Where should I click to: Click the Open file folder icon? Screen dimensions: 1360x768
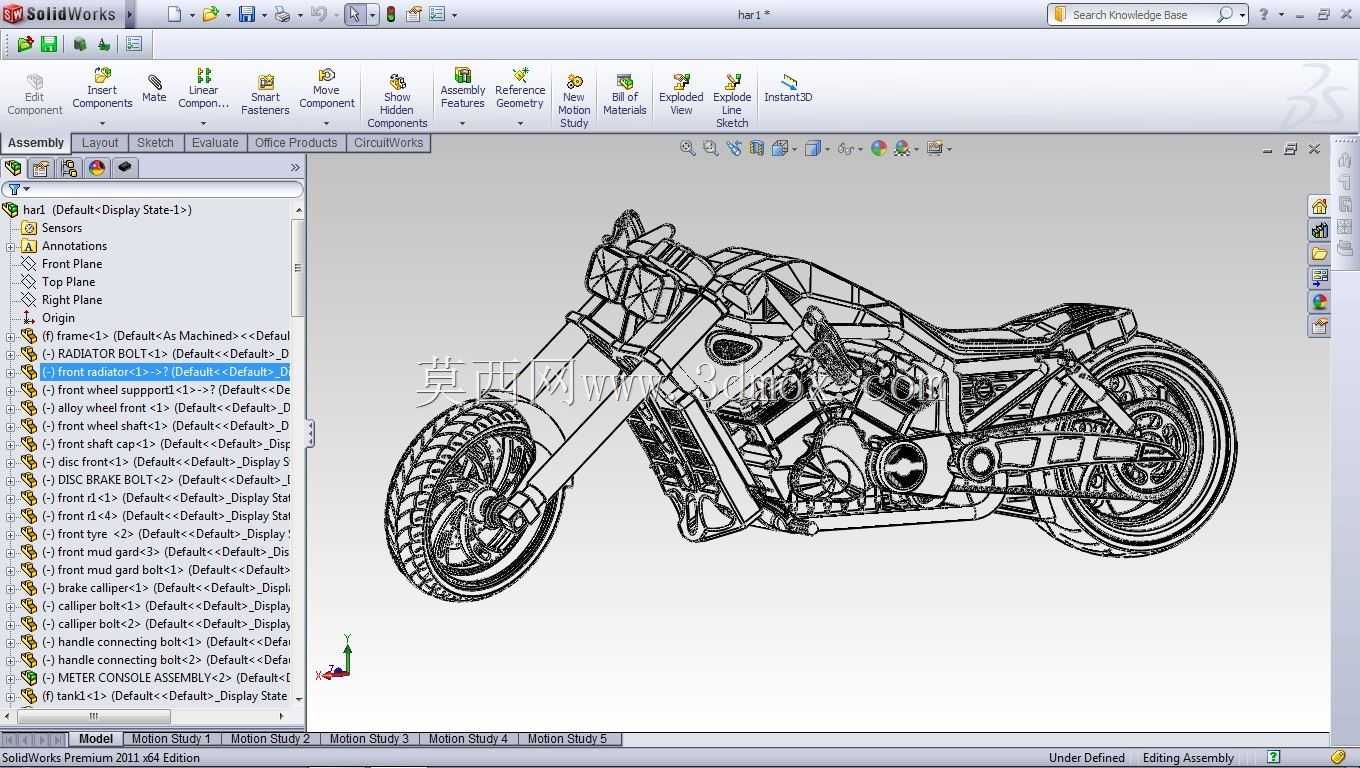pos(210,14)
